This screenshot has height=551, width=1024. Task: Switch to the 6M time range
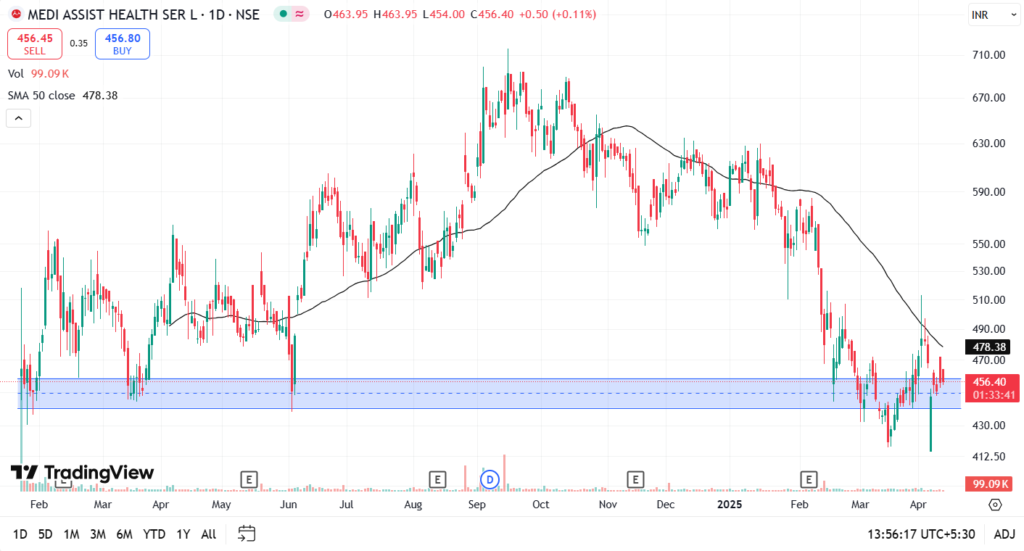click(x=124, y=534)
